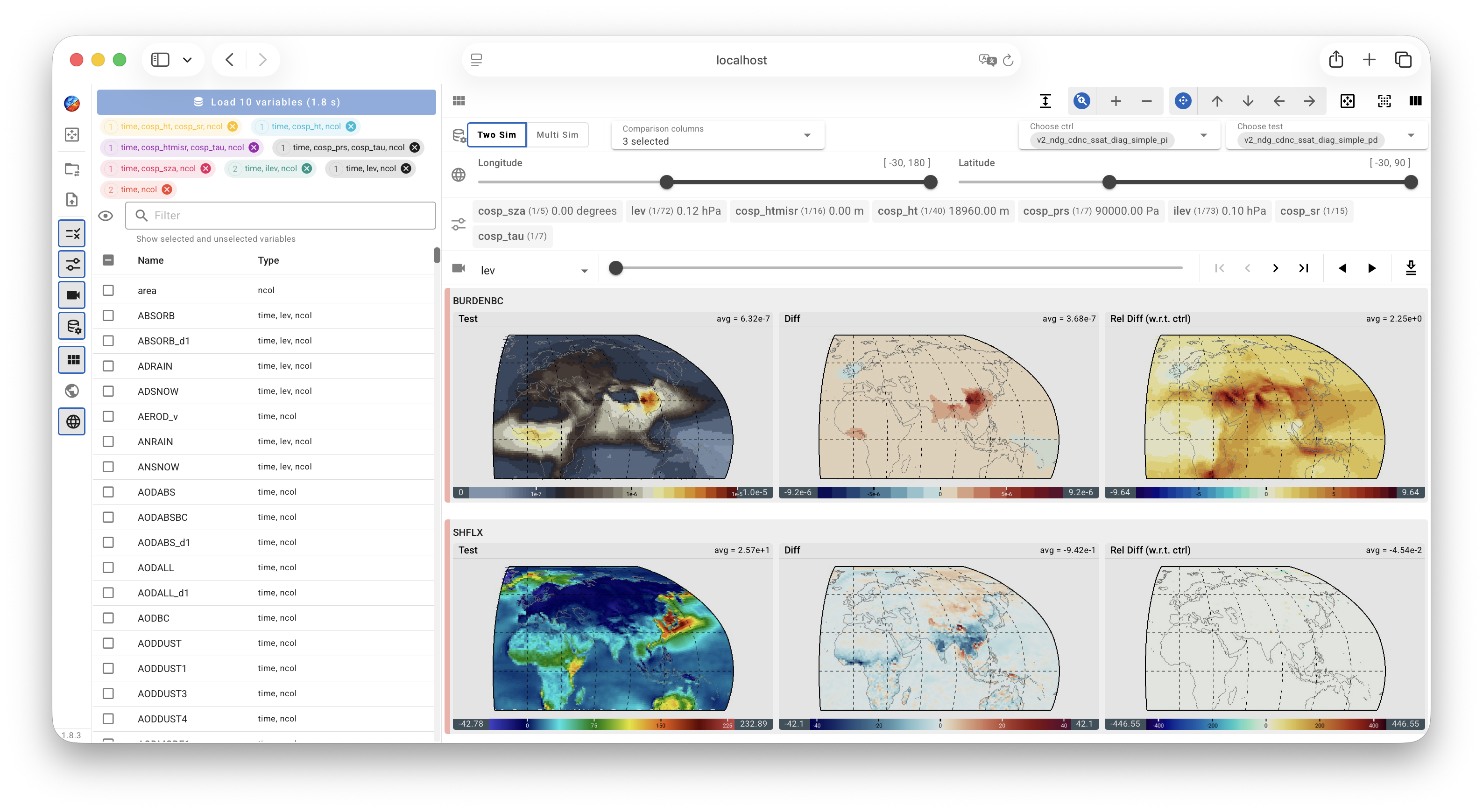1483x812 pixels.
Task: Open the Choose test dropdown
Action: click(1326, 135)
